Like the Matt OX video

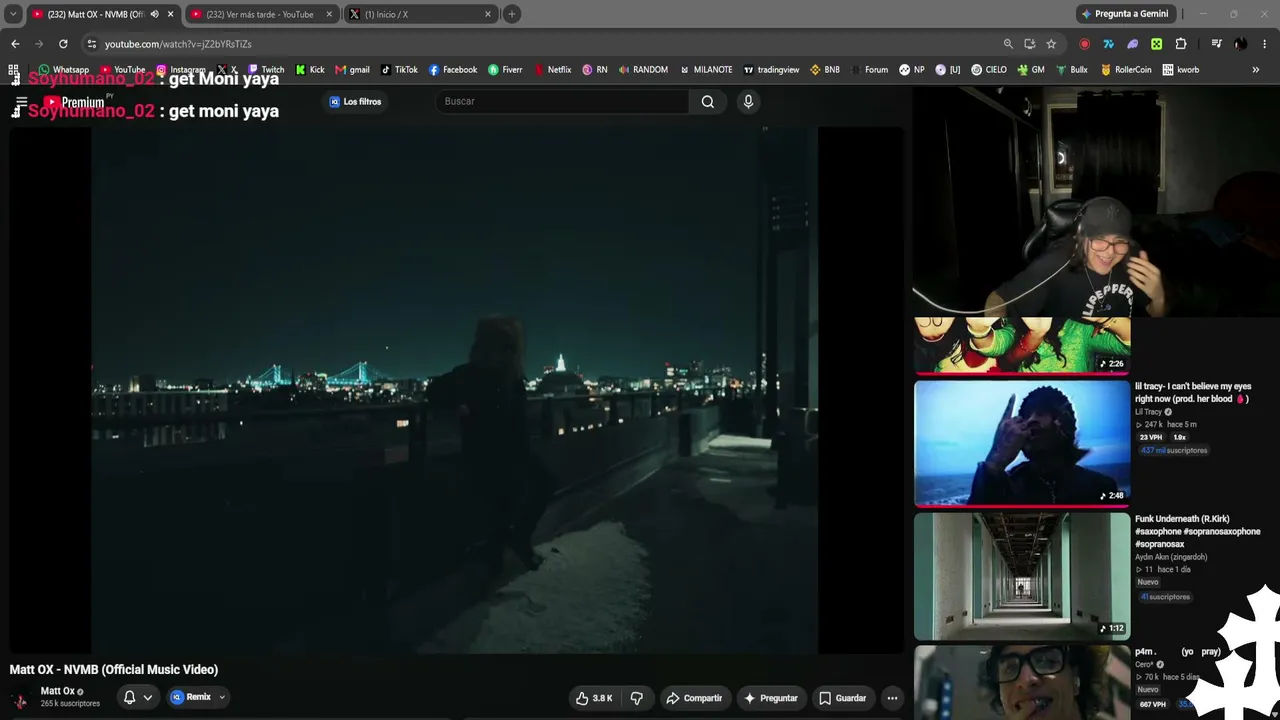pos(593,698)
